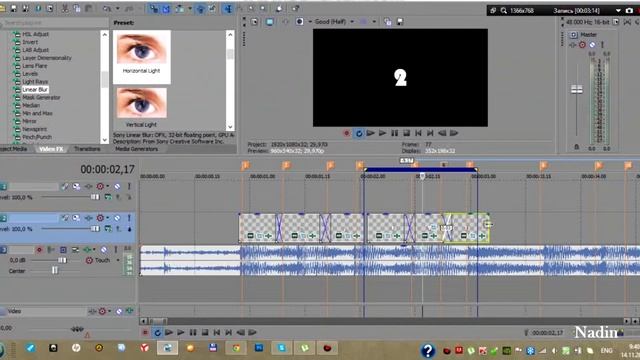The image size is (640, 360).
Task: Click the Cut scissors icon in toolbar
Action: click(x=64, y=9)
